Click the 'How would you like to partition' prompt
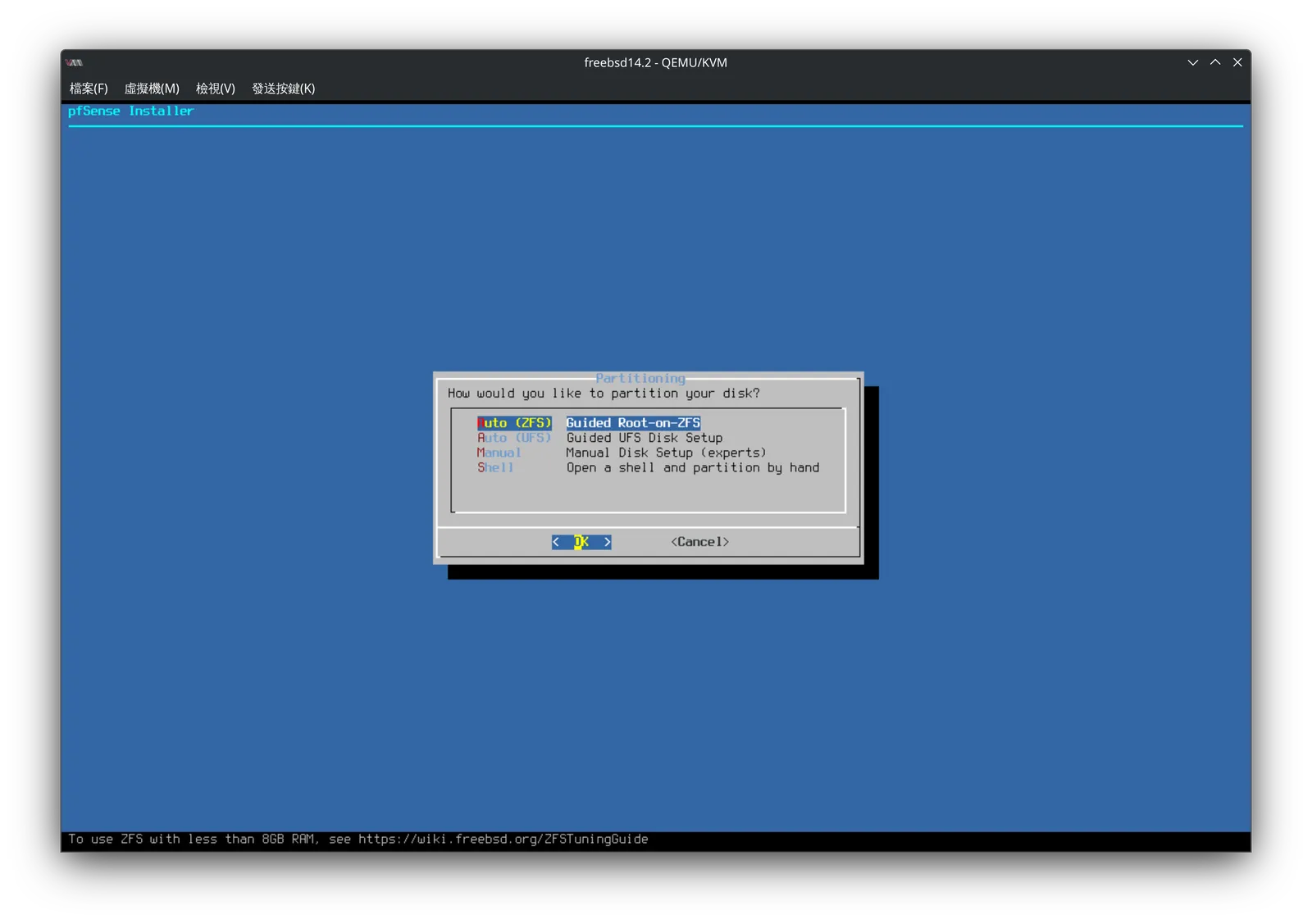The image size is (1312, 924). coord(604,394)
